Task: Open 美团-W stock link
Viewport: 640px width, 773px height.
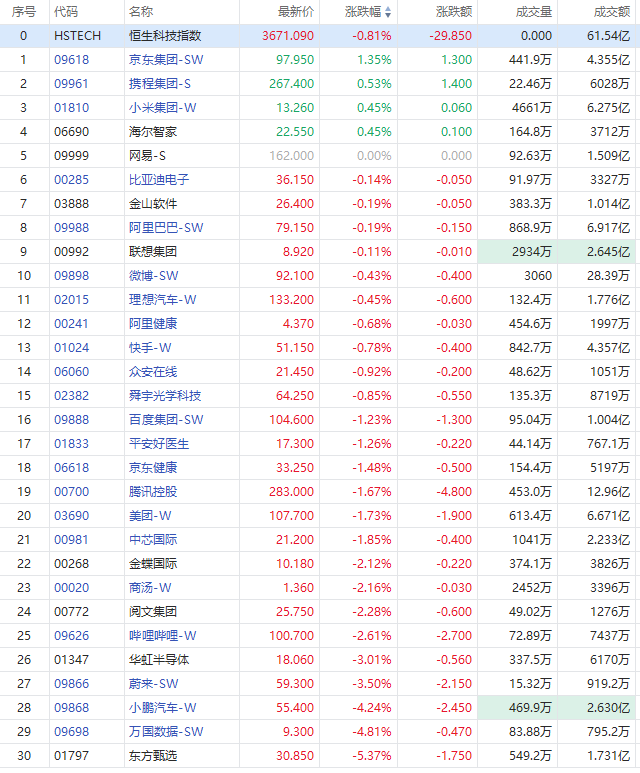Action: (x=150, y=516)
